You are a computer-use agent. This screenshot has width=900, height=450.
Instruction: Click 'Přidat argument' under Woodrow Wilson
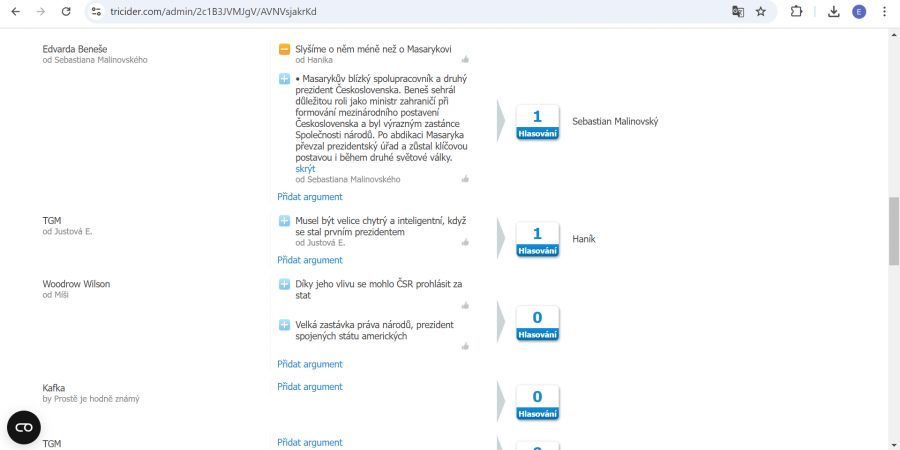tap(310, 364)
